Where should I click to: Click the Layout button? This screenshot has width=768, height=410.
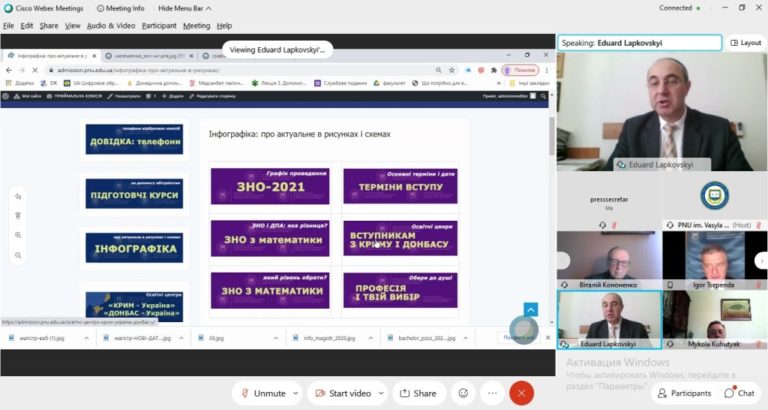coord(746,43)
